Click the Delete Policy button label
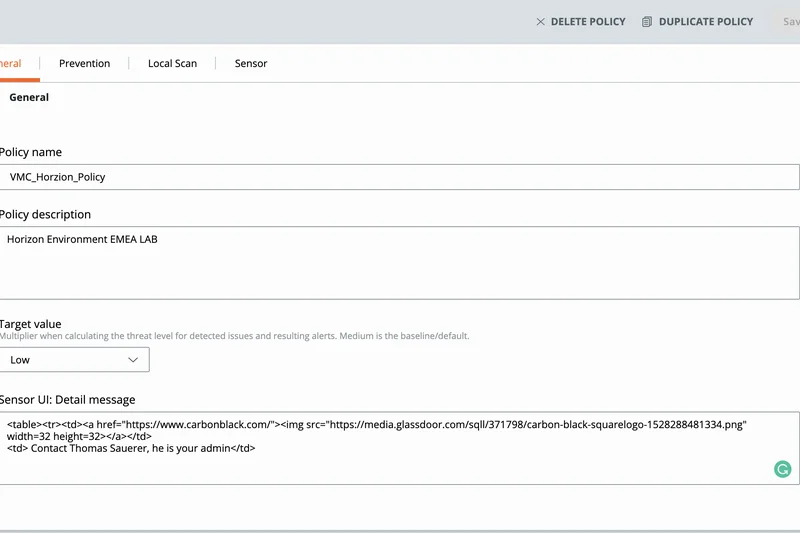Screen dimensions: 800x533 (x=588, y=22)
